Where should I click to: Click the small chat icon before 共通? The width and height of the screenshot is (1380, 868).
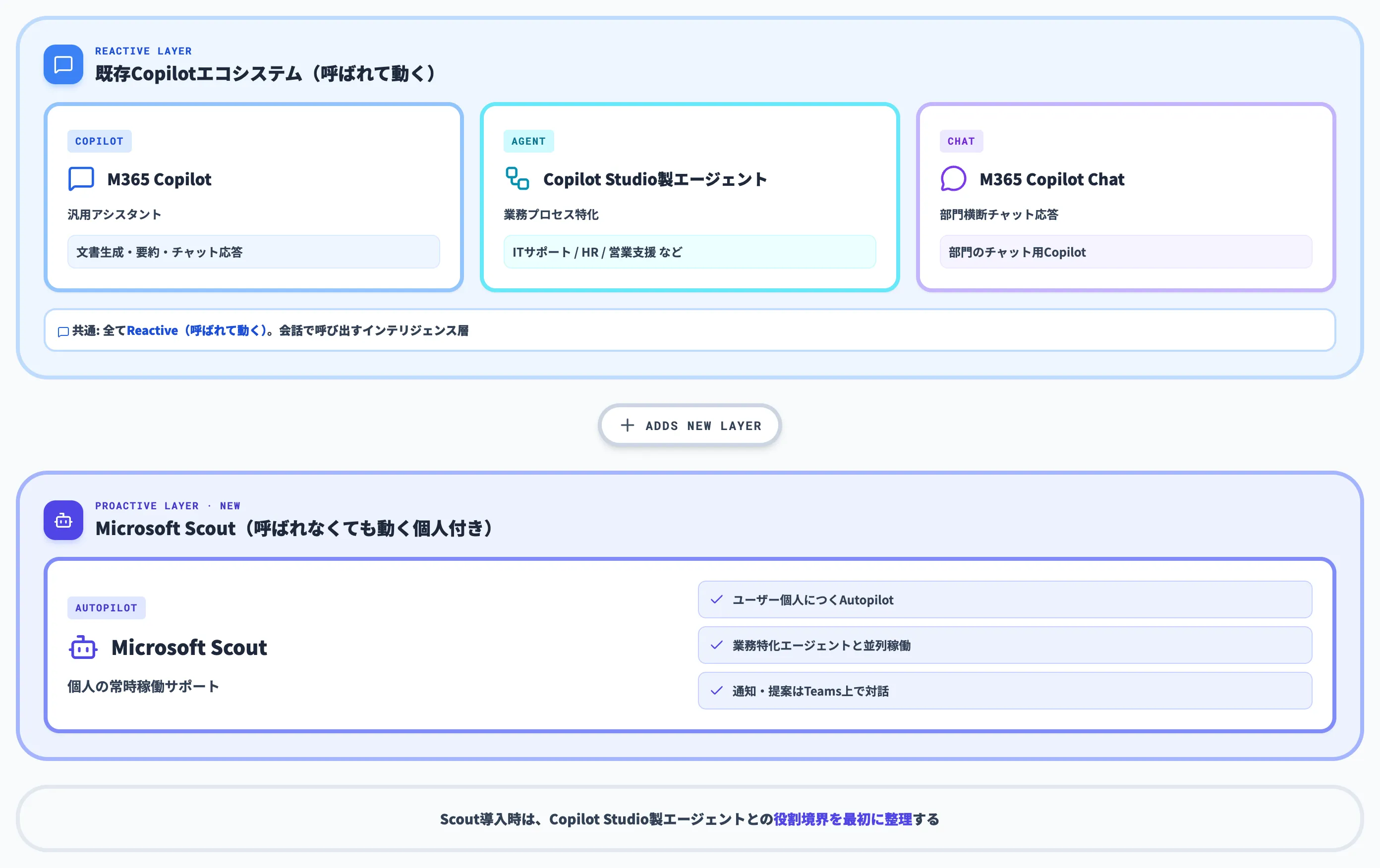63,331
